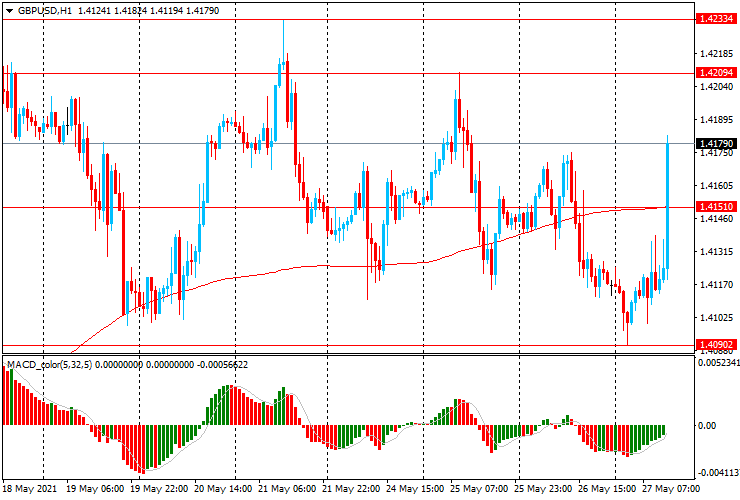Viewport: 740px width, 500px height.
Task: Click the 27 May 07:00 time axis label
Action: pyautogui.click(x=671, y=488)
